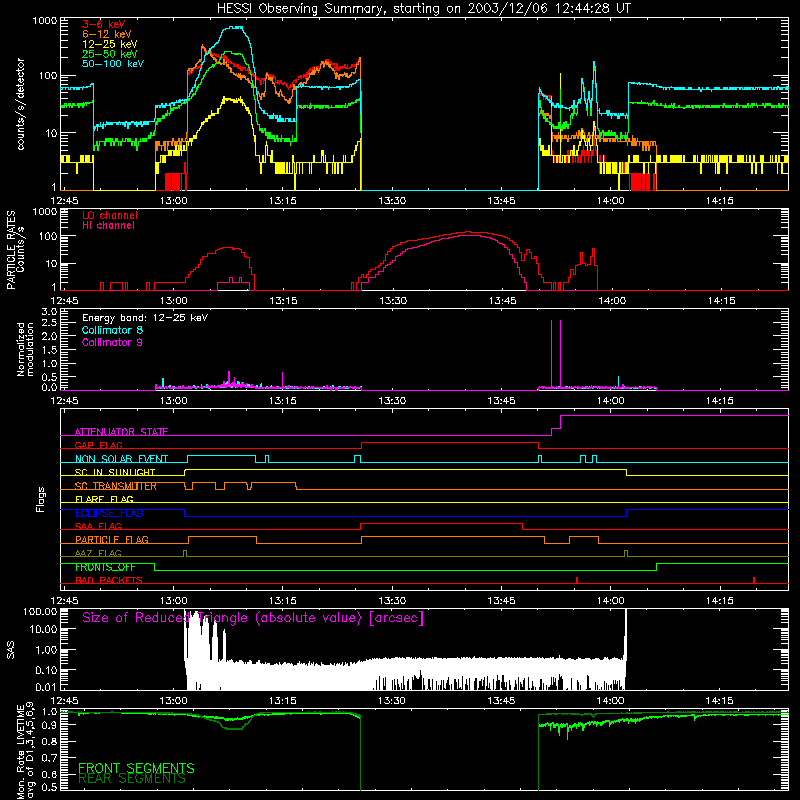Click the 'Energy band: 12-25 keV' annotation

point(145,318)
